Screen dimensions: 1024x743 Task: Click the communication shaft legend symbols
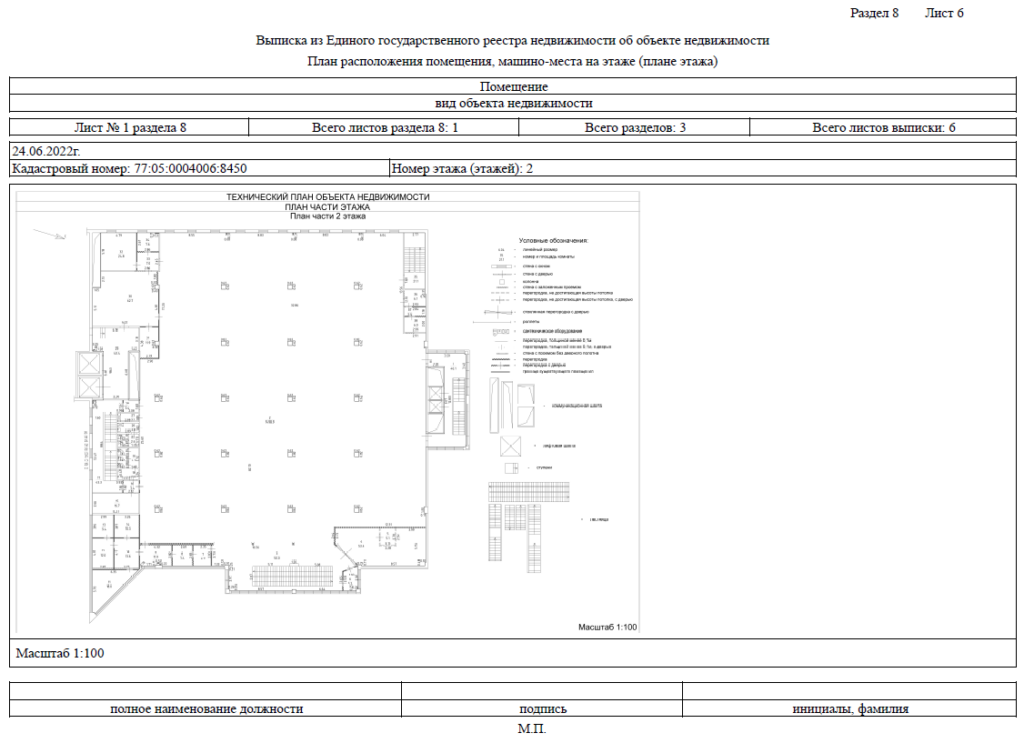tap(514, 405)
